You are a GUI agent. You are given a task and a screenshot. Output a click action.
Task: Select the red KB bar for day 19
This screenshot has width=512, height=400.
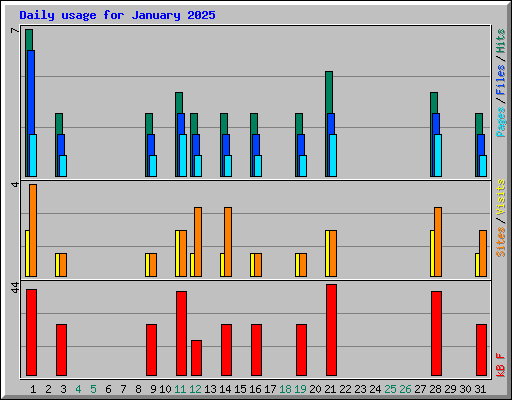301,350
